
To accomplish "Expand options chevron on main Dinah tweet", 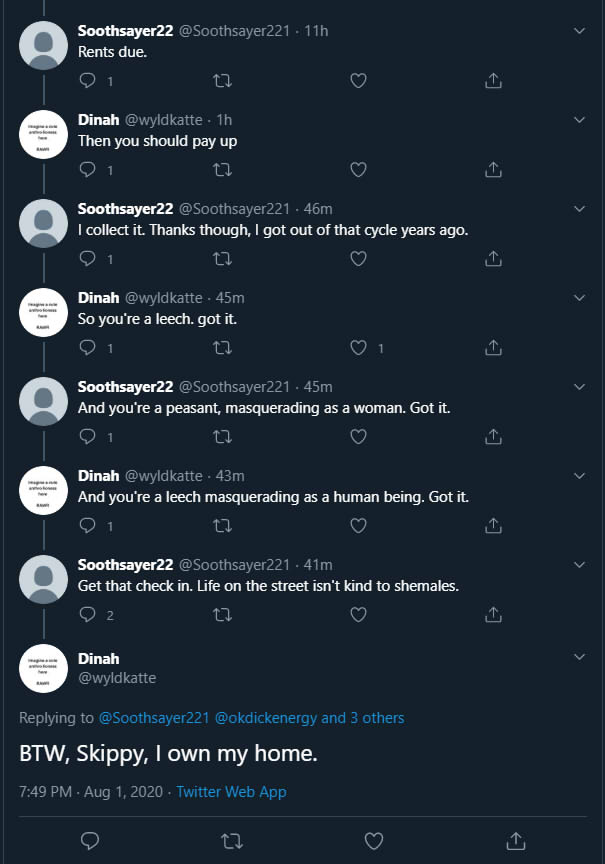I will click(579, 657).
